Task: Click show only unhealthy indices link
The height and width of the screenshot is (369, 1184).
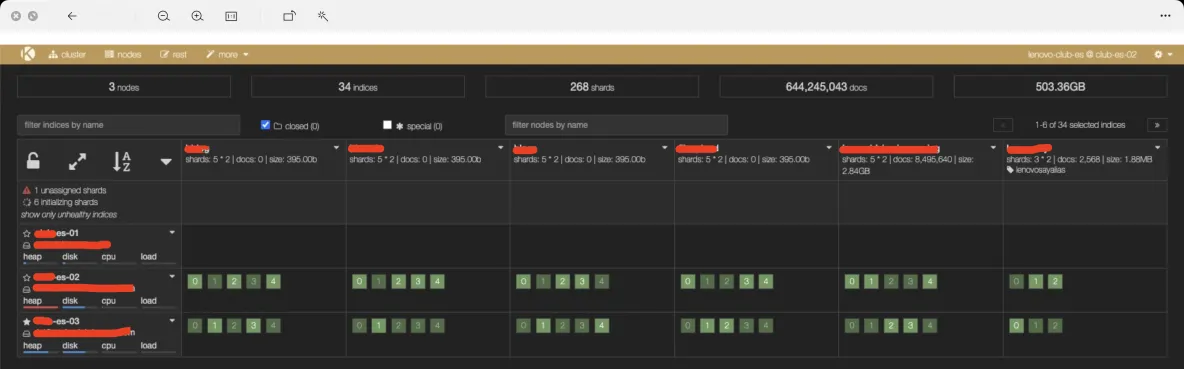Action: point(69,214)
